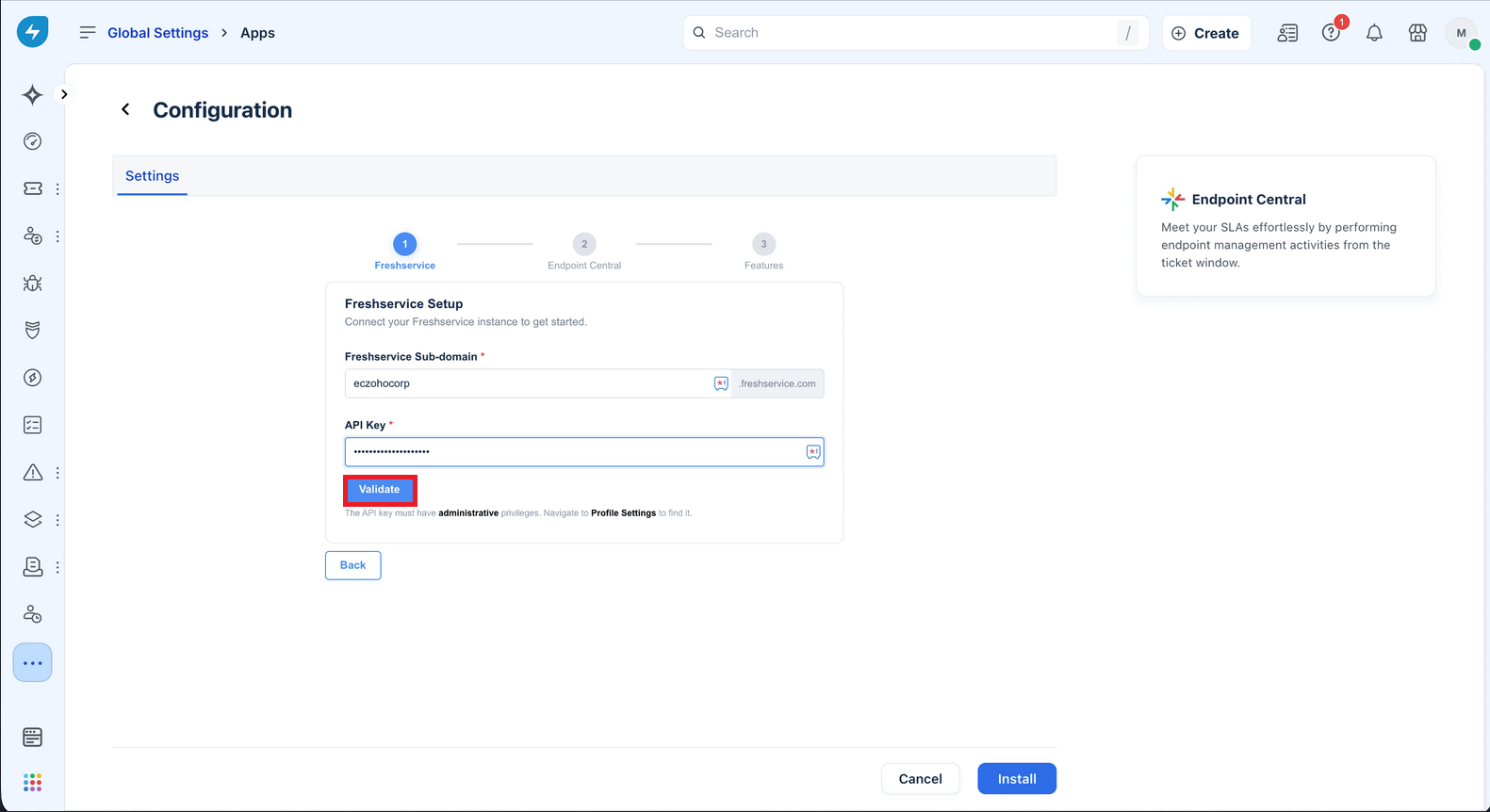Click the API Key field
This screenshot has height=812, width=1490.
584,452
